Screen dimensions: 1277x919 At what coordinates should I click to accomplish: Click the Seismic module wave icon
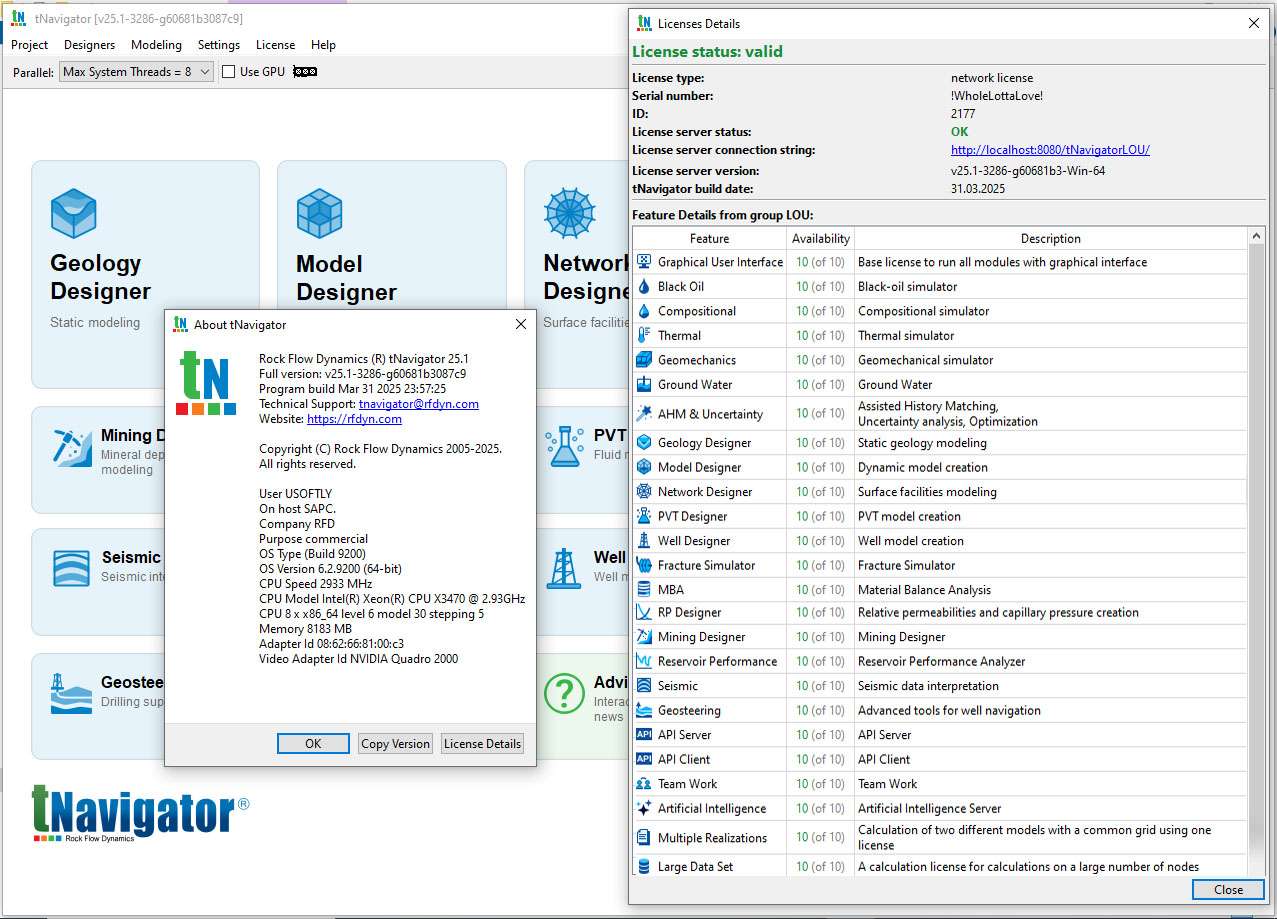coord(72,568)
